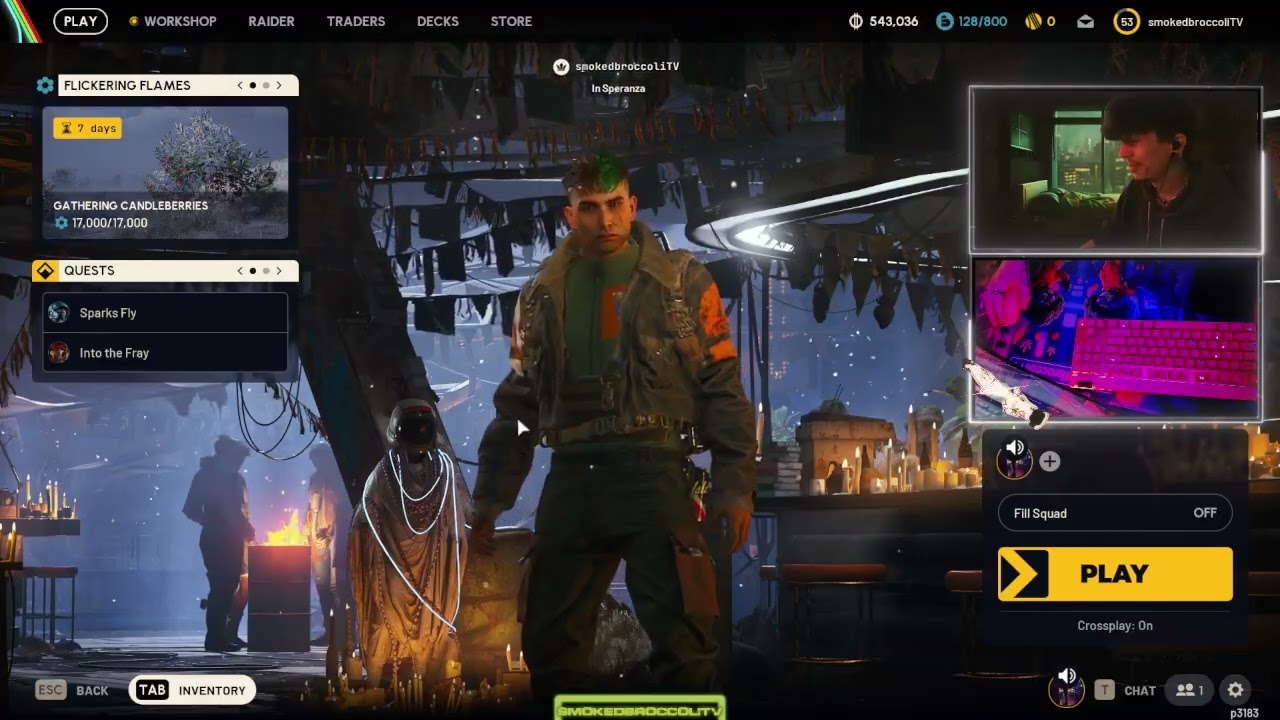Image resolution: width=1280 pixels, height=720 pixels.
Task: Open the text CHAT button
Action: click(x=1125, y=690)
